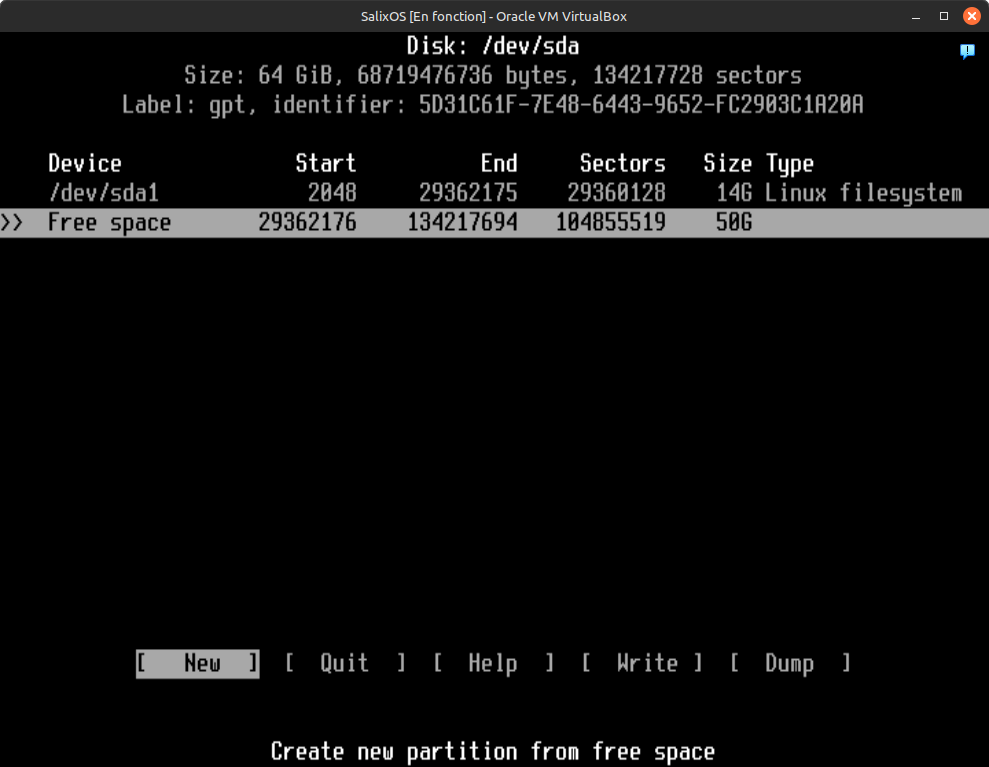Viewport: 989px width, 767px height.
Task: Click the Size column header
Action: click(x=727, y=164)
